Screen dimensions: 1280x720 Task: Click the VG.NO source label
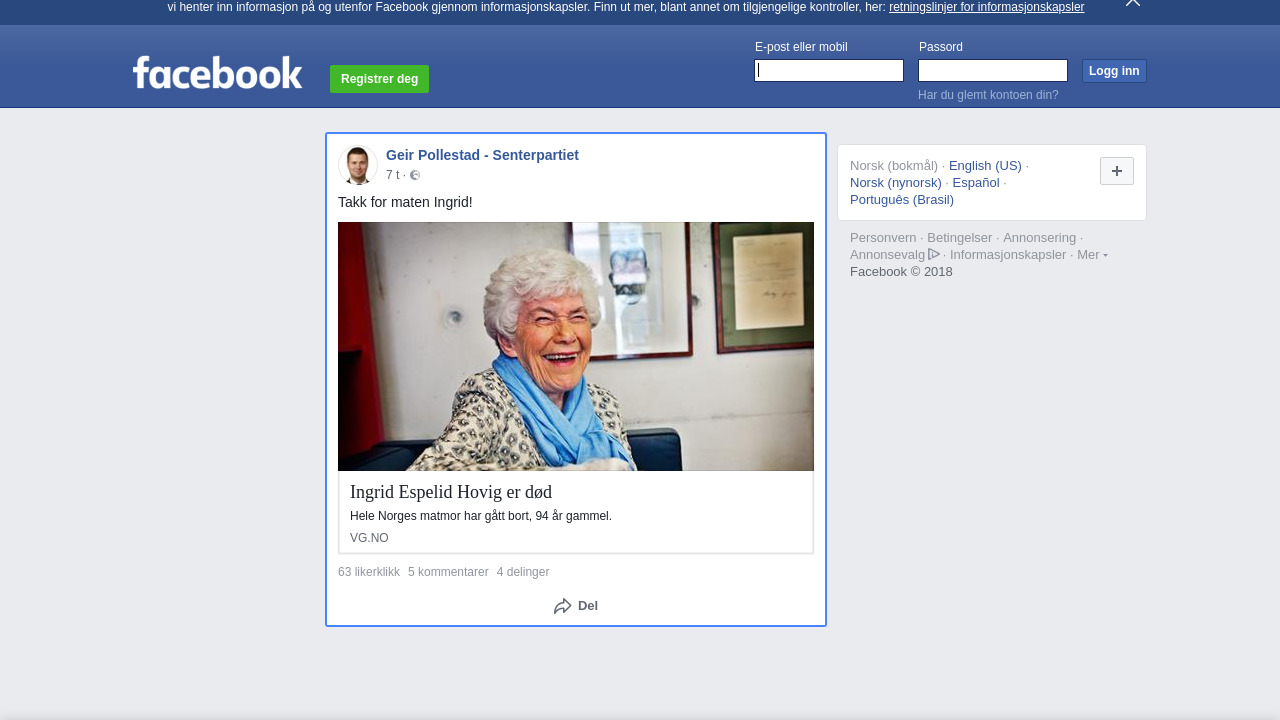369,538
